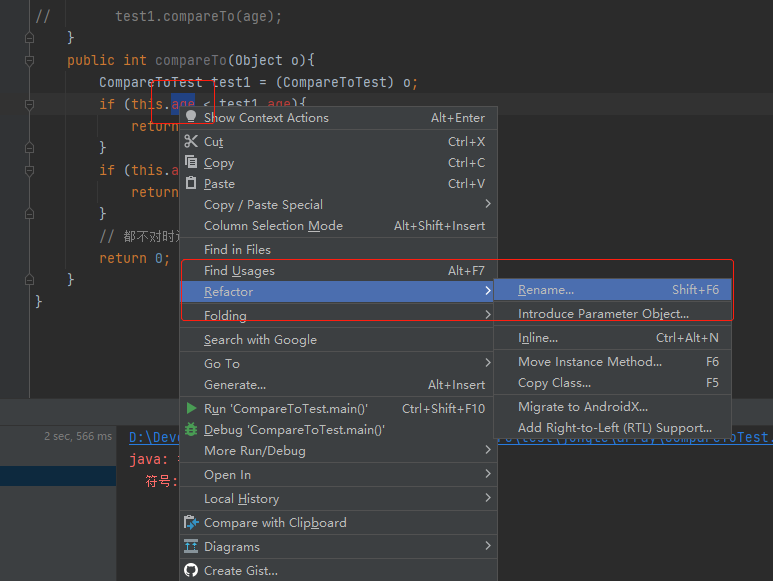
Task: Click the scissors Cut icon
Action: pyautogui.click(x=191, y=141)
